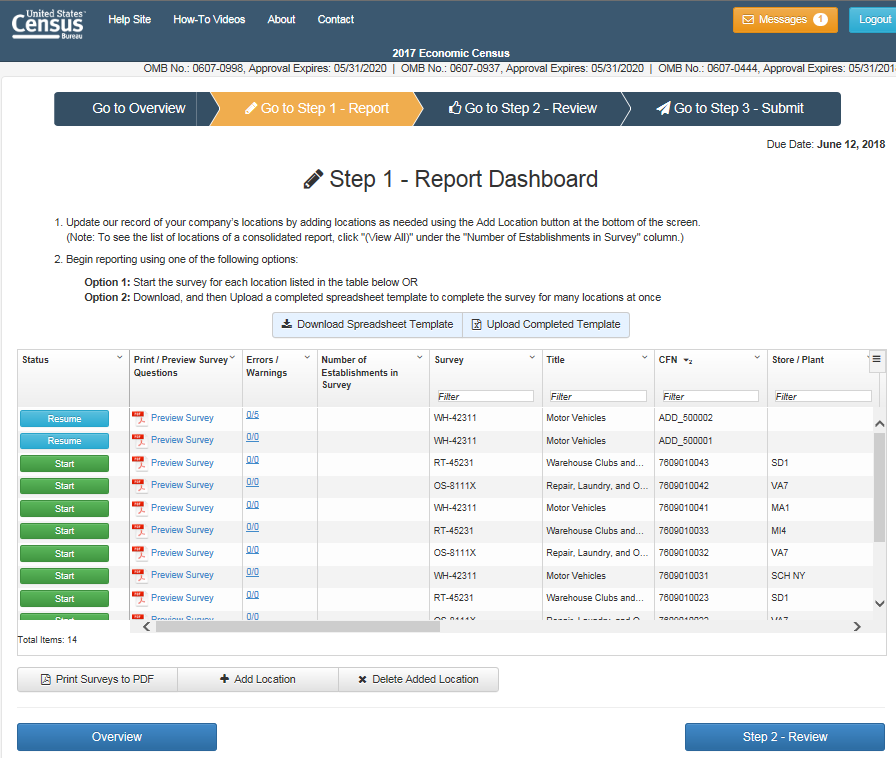Click the table scroll up arrow
The height and width of the screenshot is (758, 896).
(880, 424)
